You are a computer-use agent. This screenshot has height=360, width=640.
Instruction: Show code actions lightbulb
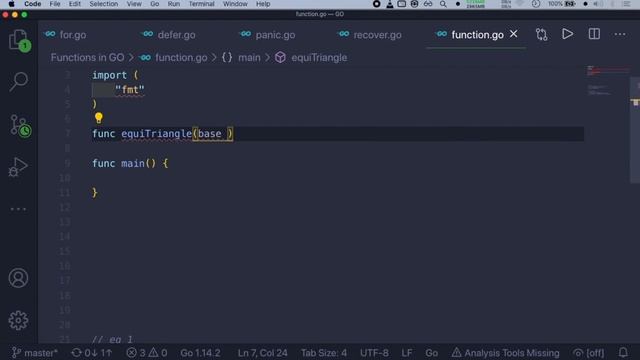[x=99, y=118]
